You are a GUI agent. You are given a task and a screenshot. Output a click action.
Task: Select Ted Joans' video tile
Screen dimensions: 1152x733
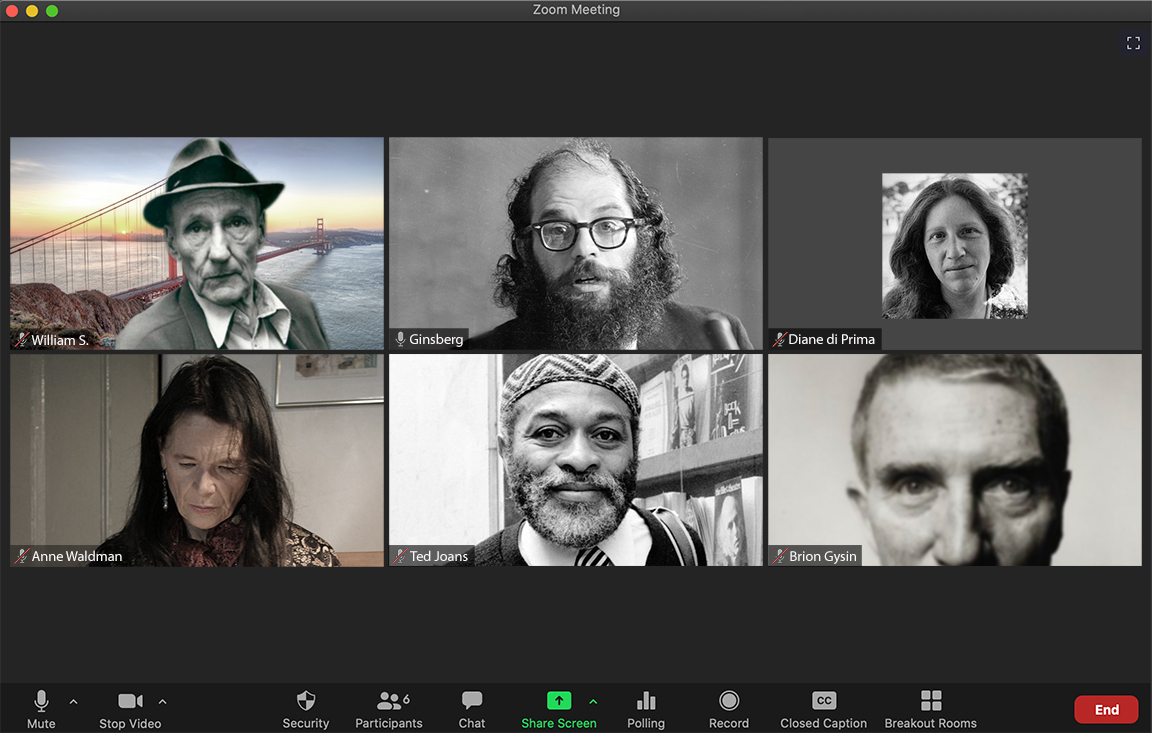(575, 460)
